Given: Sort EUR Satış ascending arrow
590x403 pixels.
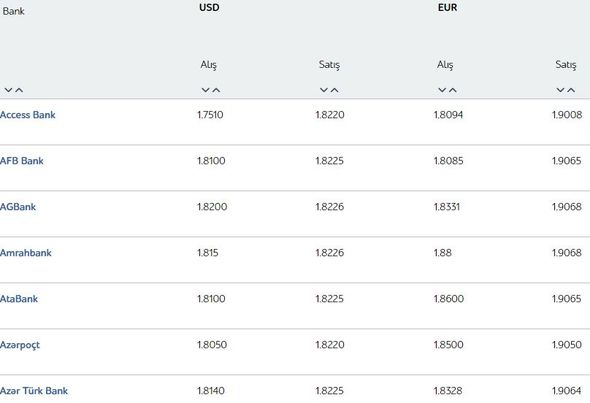Looking at the screenshot, I should click(571, 90).
